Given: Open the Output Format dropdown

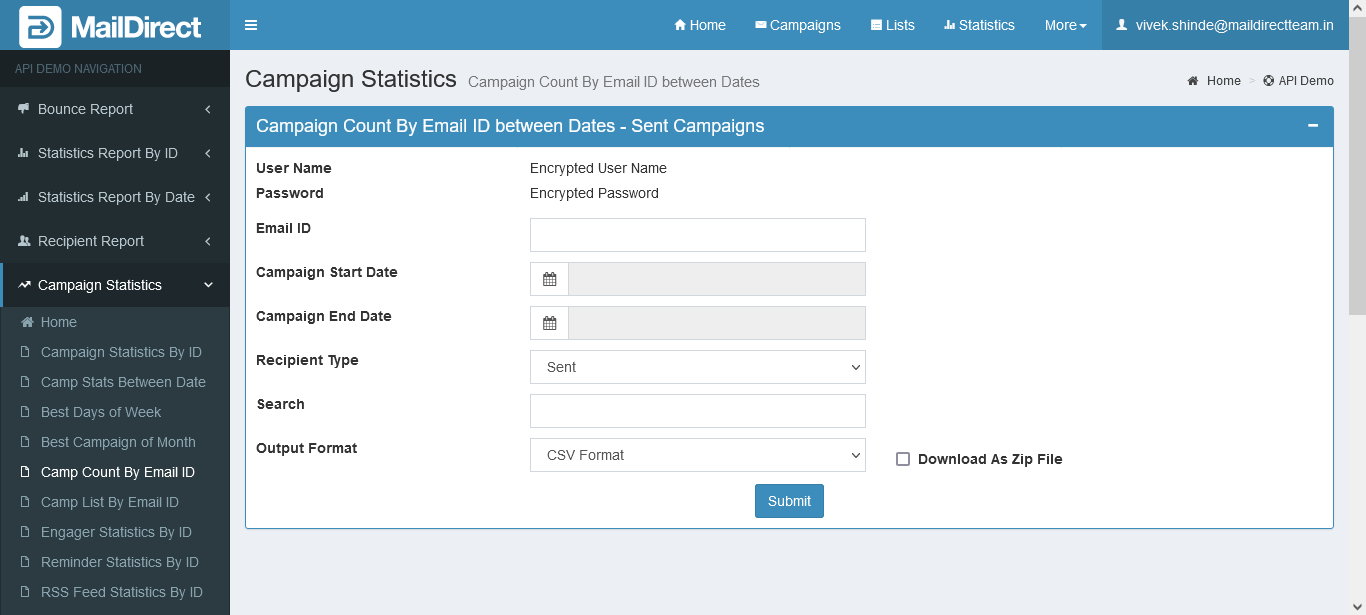Looking at the screenshot, I should pyautogui.click(x=697, y=455).
